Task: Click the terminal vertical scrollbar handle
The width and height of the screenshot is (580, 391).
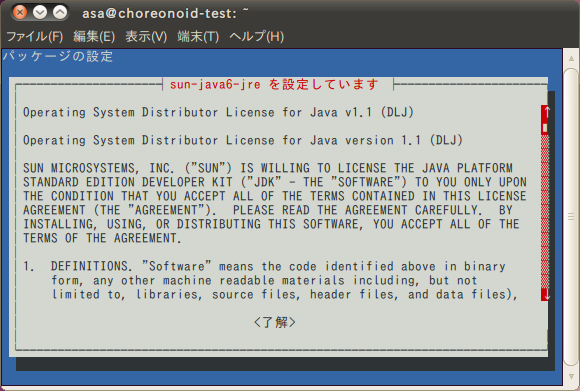Action: [x=571, y=216]
